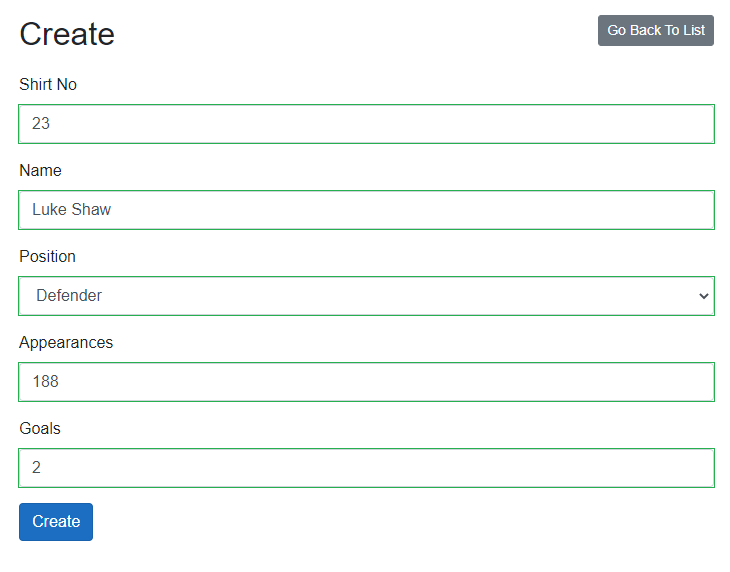
Task: Focus the Shirt No input field
Action: coord(366,124)
